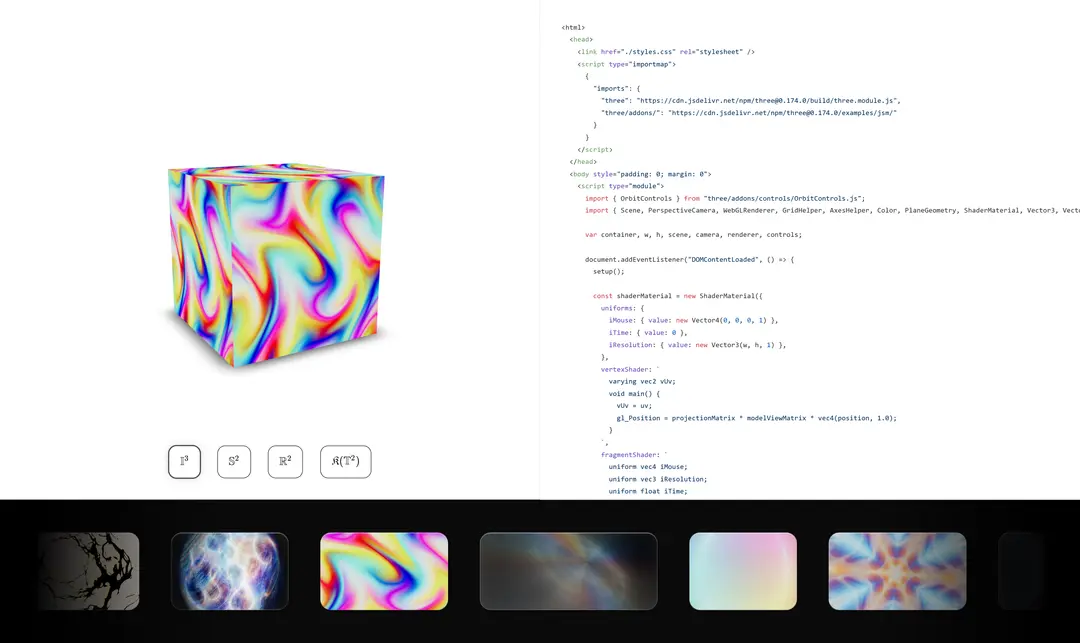This screenshot has height=643, width=1080.
Task: Click the "gl_Position = projectionMatrix" line
Action: [757, 418]
